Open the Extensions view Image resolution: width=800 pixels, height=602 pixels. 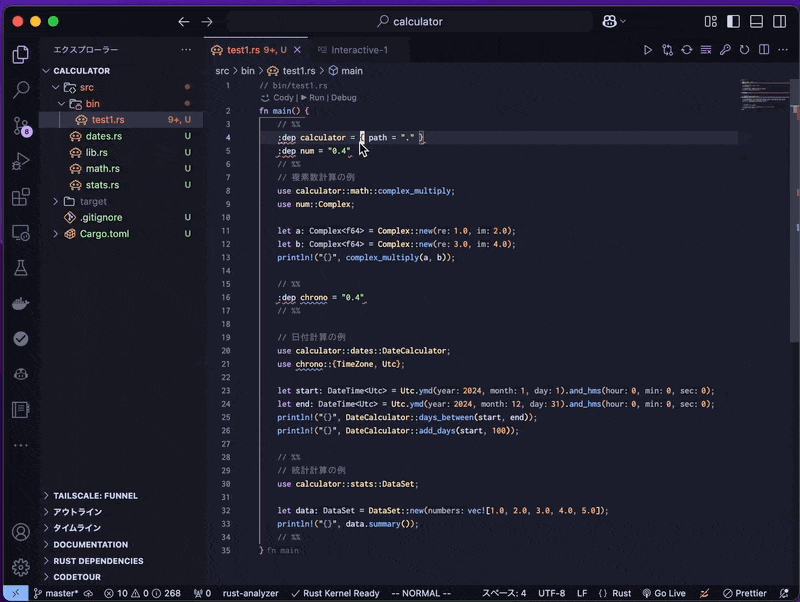pyautogui.click(x=20, y=197)
